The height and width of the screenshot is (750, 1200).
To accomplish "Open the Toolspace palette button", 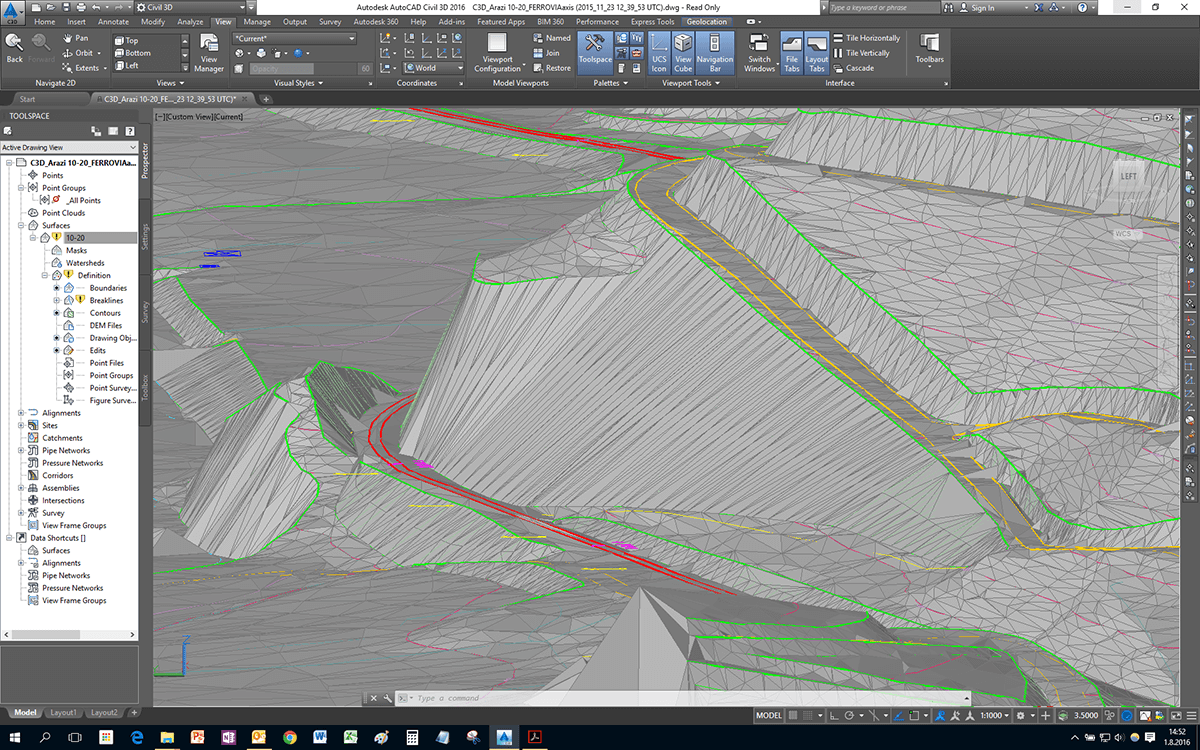I will (x=594, y=51).
